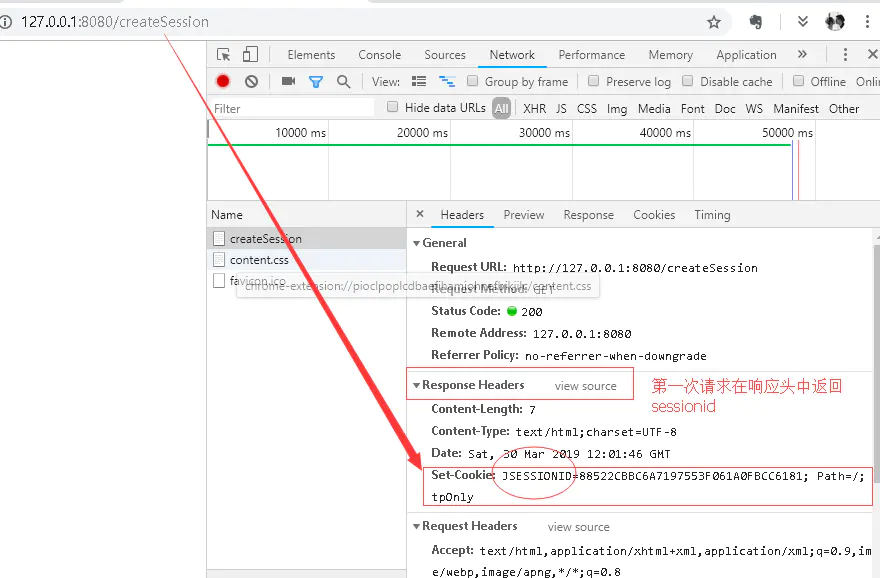Viewport: 880px width, 578px height.
Task: Select the content.css request row
Action: pos(307,260)
